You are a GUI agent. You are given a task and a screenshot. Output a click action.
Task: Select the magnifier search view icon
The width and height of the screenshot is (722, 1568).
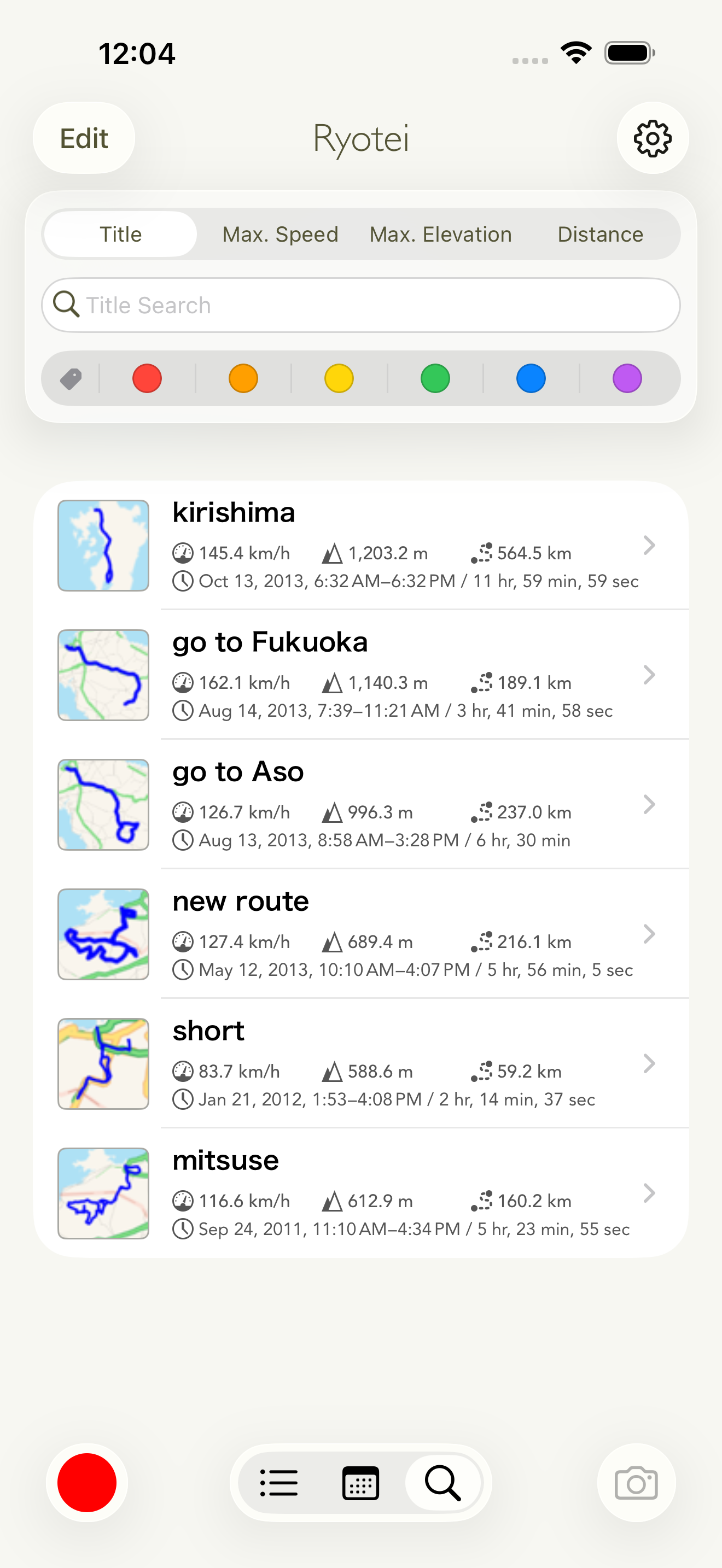point(443,1482)
